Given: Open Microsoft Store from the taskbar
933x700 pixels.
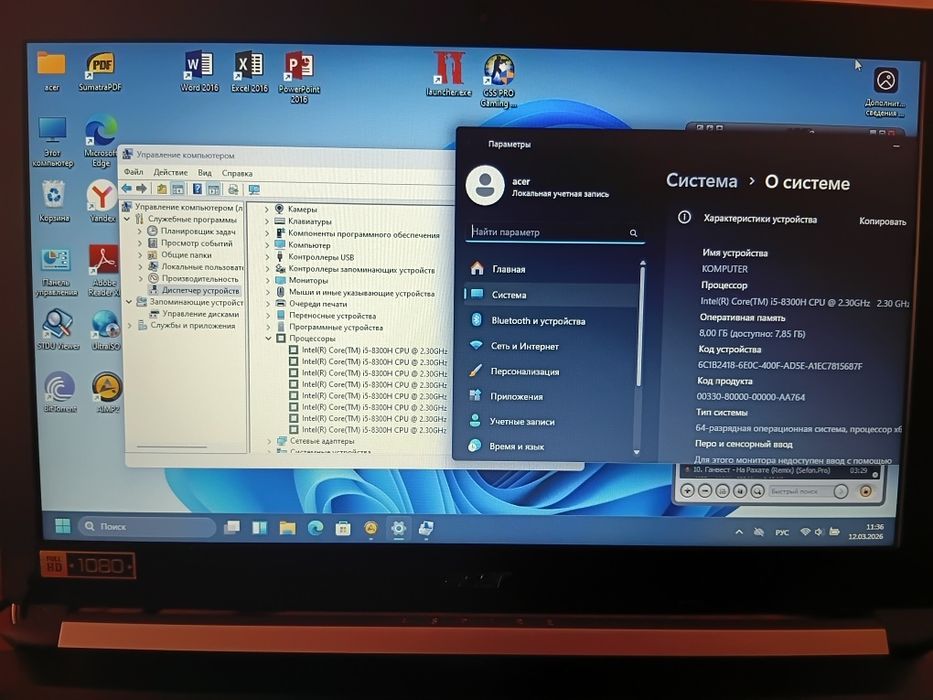Looking at the screenshot, I should tap(343, 528).
